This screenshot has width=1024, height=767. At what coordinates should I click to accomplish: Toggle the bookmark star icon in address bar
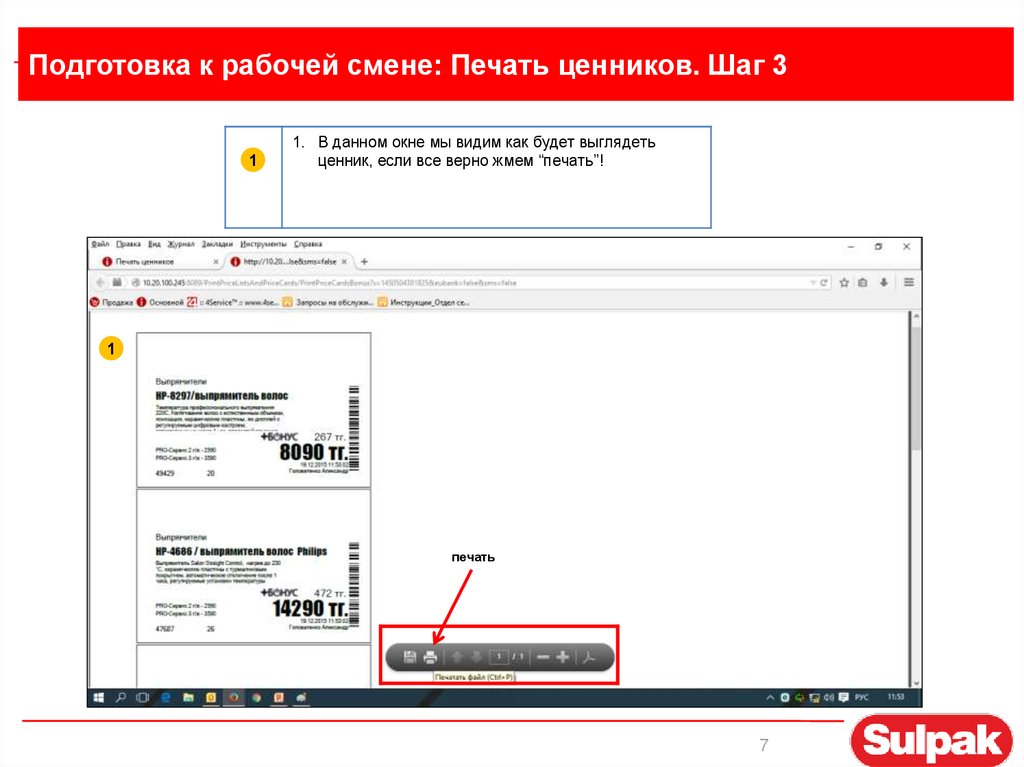point(845,282)
